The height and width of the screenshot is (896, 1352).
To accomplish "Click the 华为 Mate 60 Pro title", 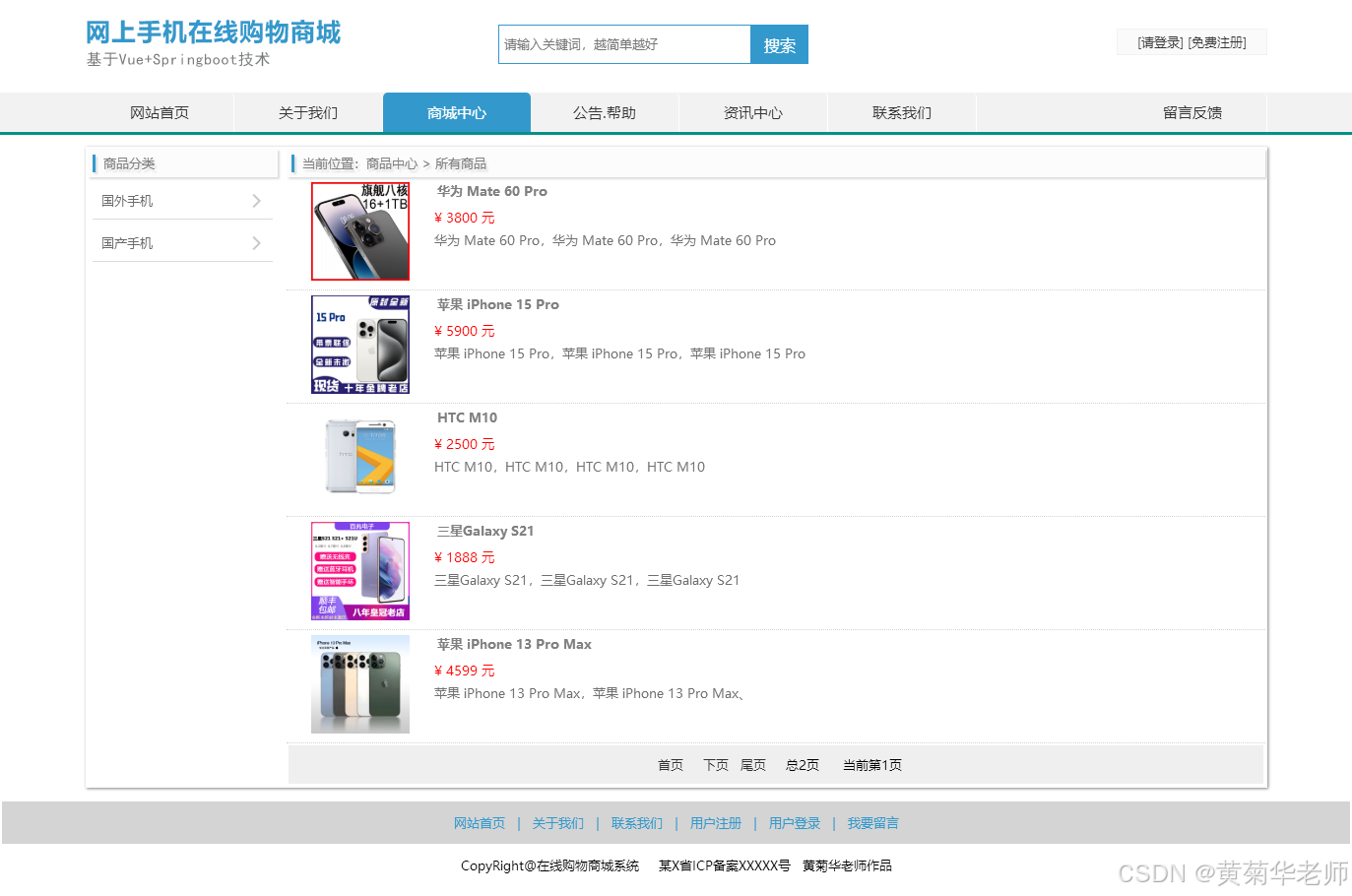I will click(x=492, y=191).
